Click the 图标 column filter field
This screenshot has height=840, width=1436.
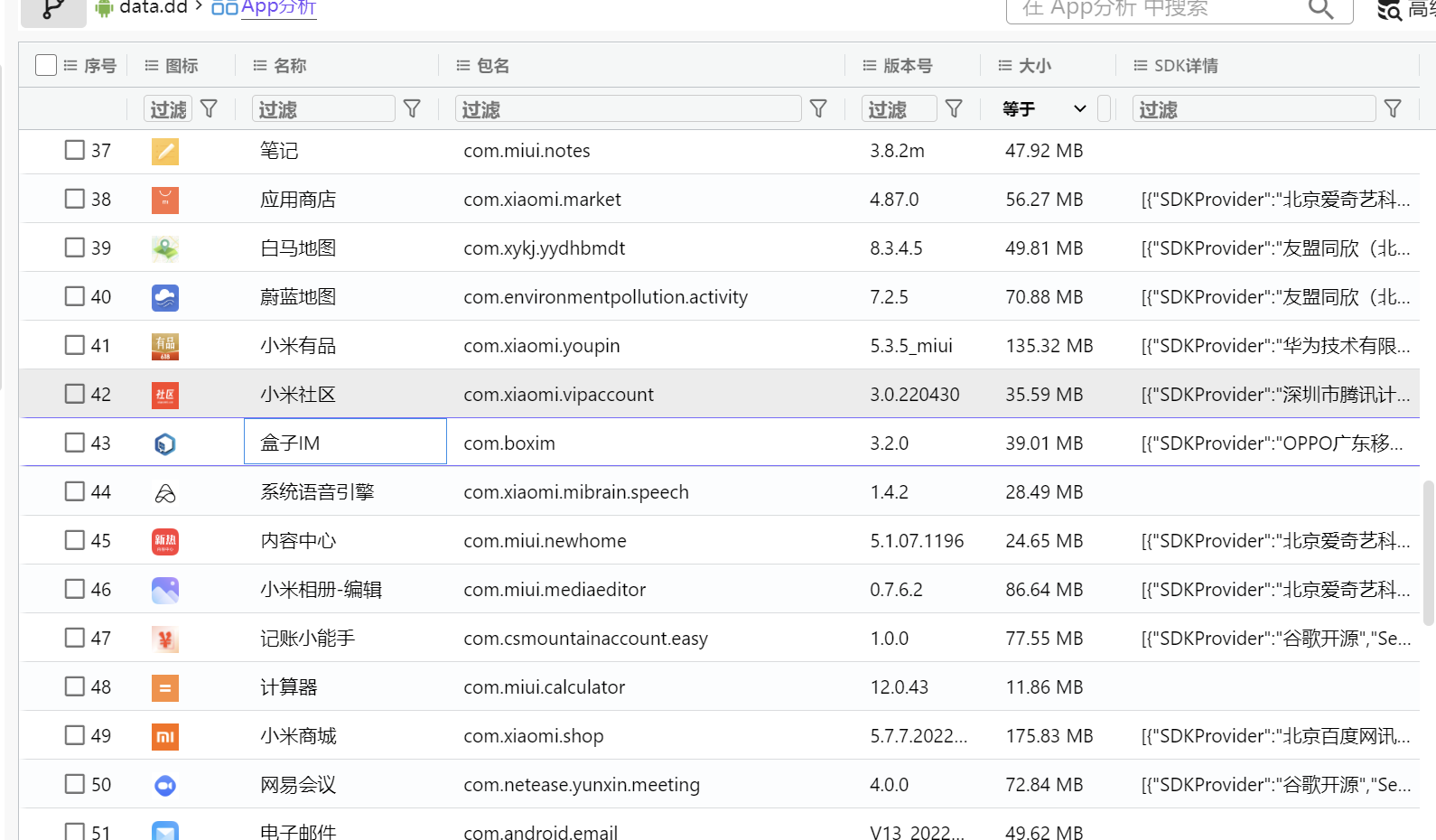168,108
